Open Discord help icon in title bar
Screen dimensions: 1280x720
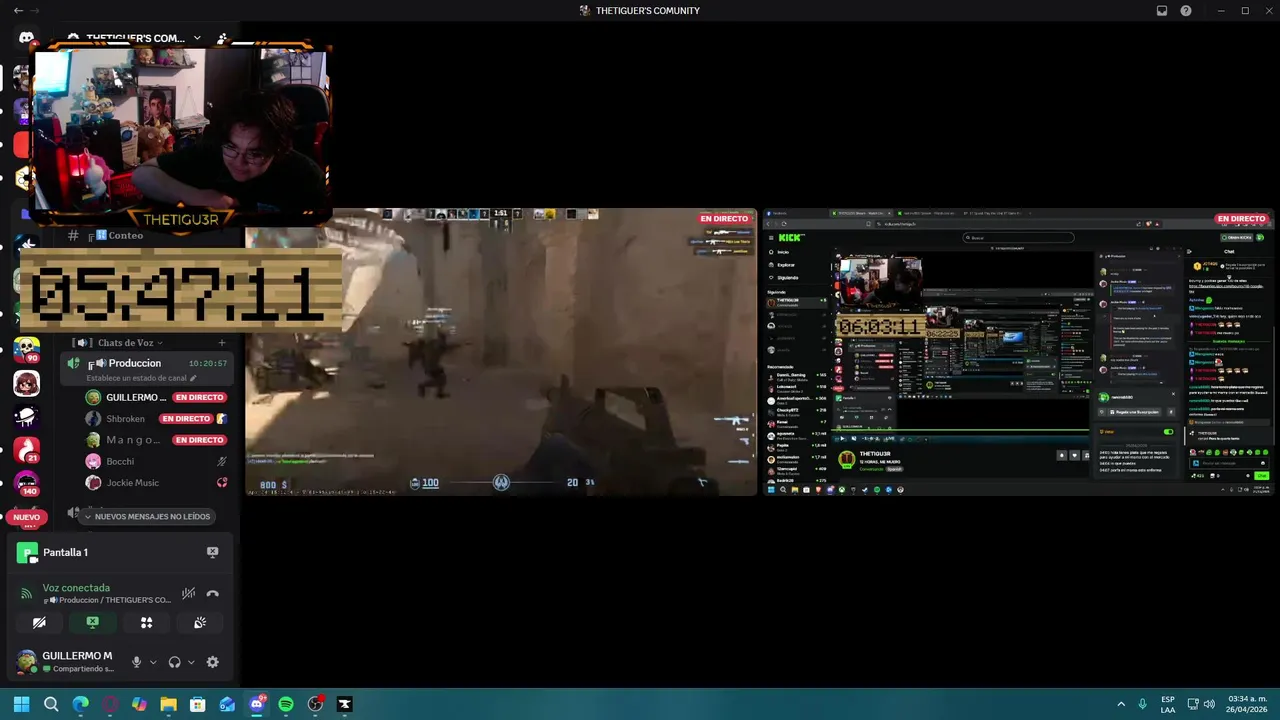coord(1186,10)
